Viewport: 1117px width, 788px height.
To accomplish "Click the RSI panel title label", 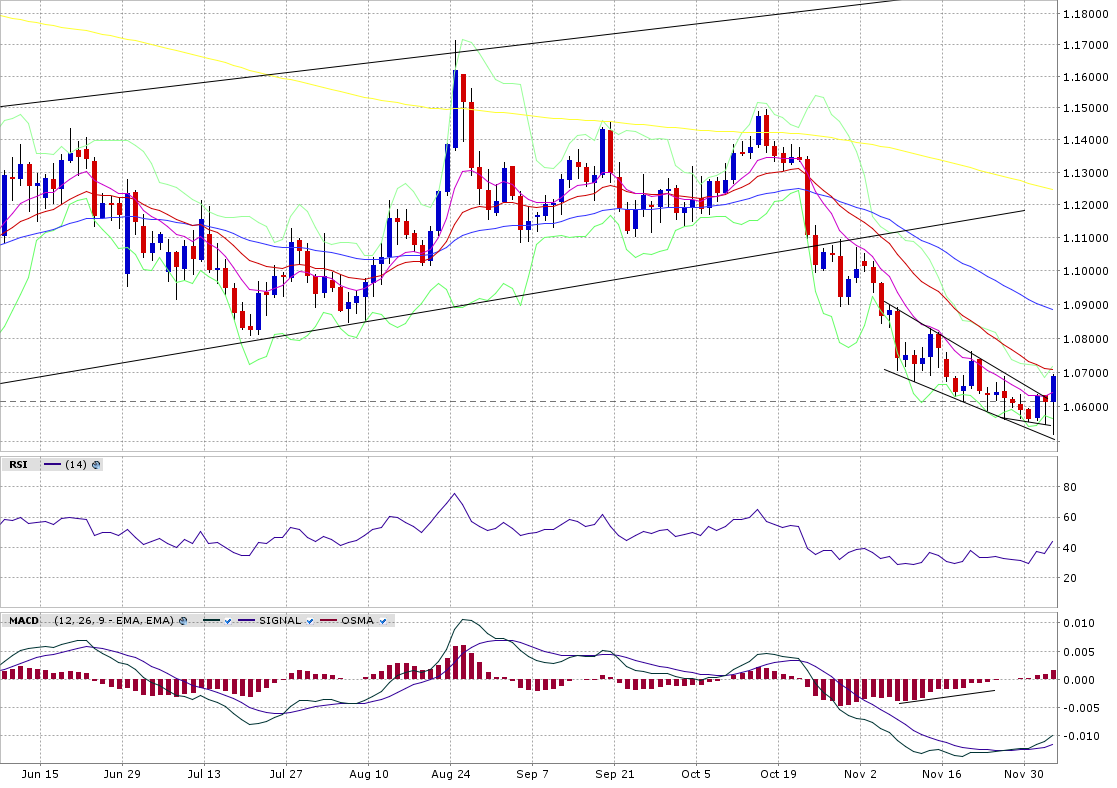I will click(18, 464).
